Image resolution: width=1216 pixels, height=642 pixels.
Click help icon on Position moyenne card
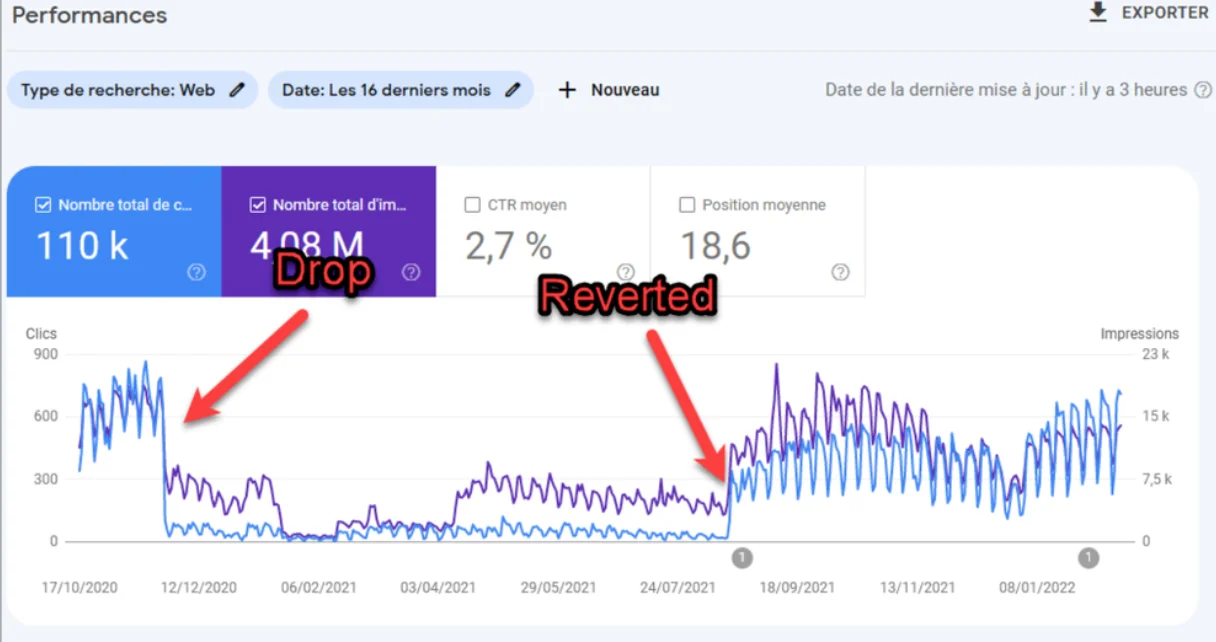(841, 272)
